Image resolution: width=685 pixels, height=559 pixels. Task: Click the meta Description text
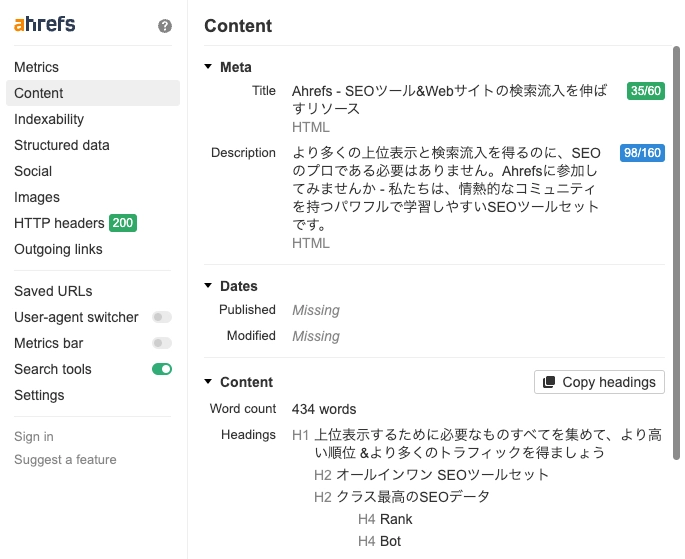[x=446, y=189]
